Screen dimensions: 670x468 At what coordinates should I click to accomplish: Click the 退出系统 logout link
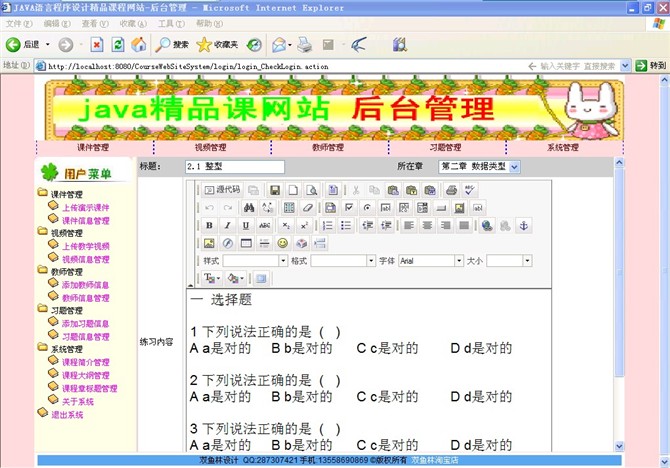(x=67, y=415)
